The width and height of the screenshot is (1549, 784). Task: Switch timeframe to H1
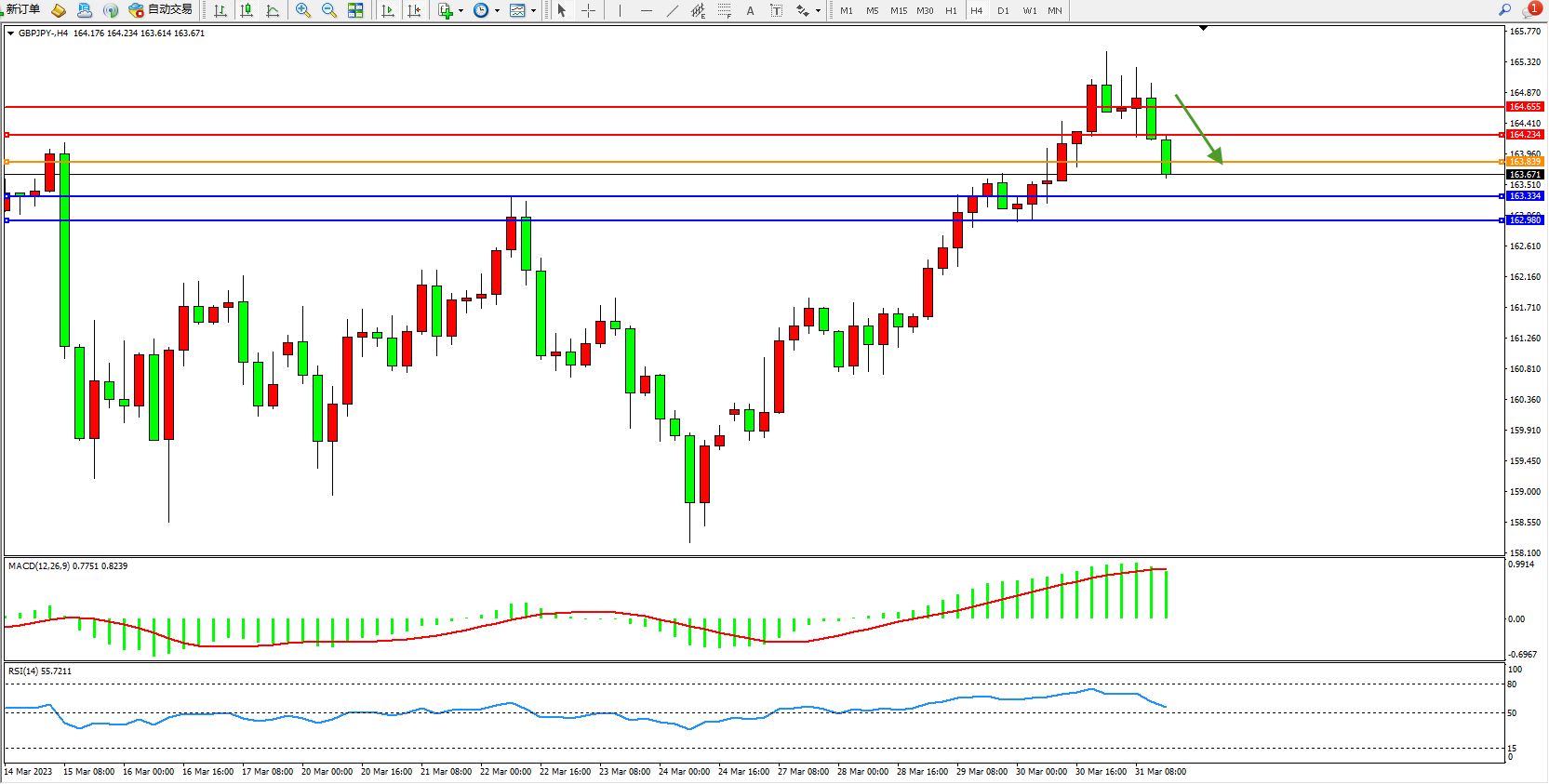pos(951,11)
